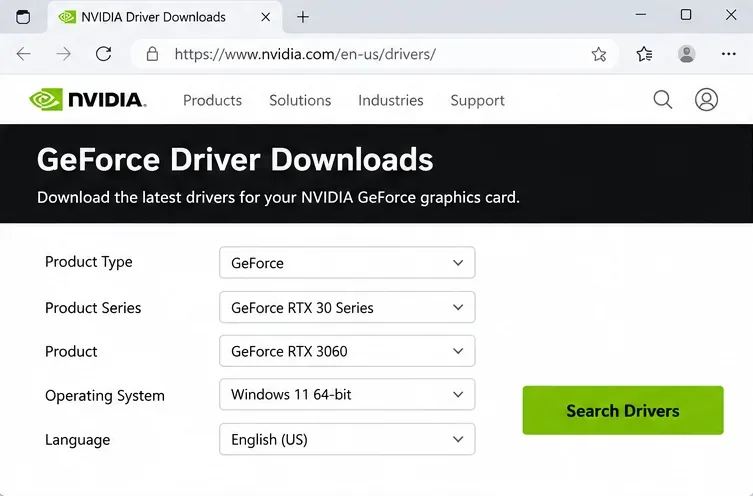The height and width of the screenshot is (496, 753).
Task: Click the Operating System label
Action: 105,396
